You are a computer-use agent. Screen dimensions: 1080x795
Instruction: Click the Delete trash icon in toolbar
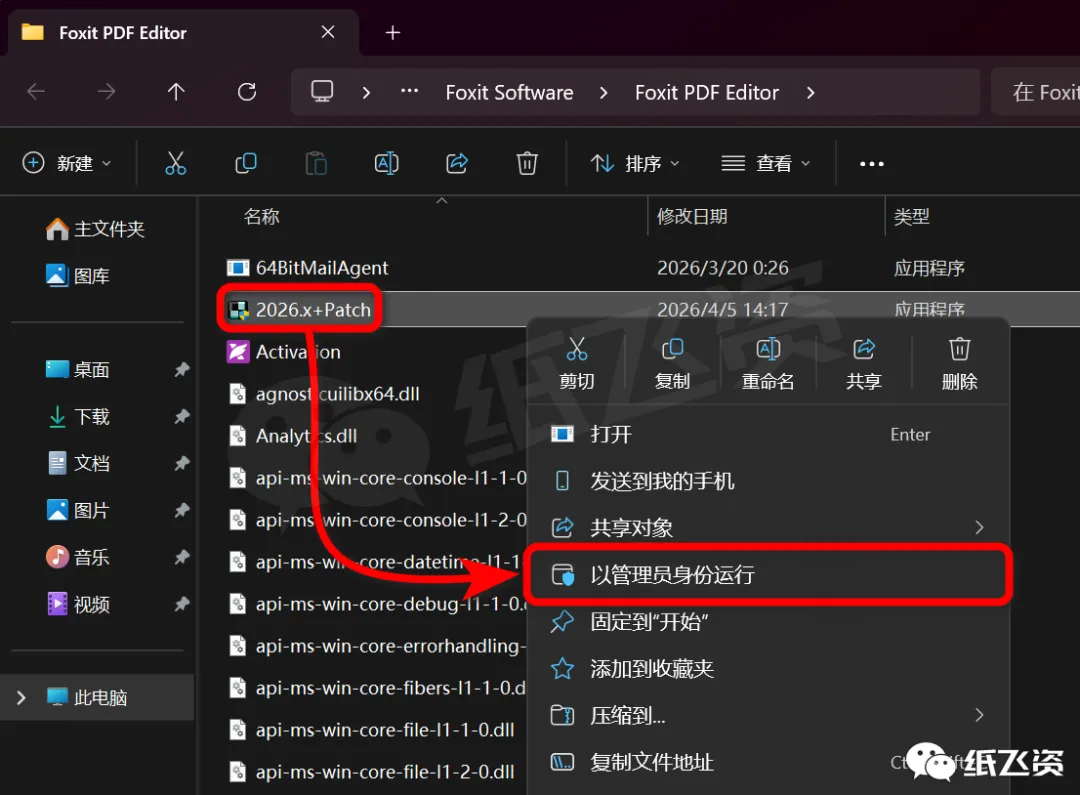click(527, 163)
